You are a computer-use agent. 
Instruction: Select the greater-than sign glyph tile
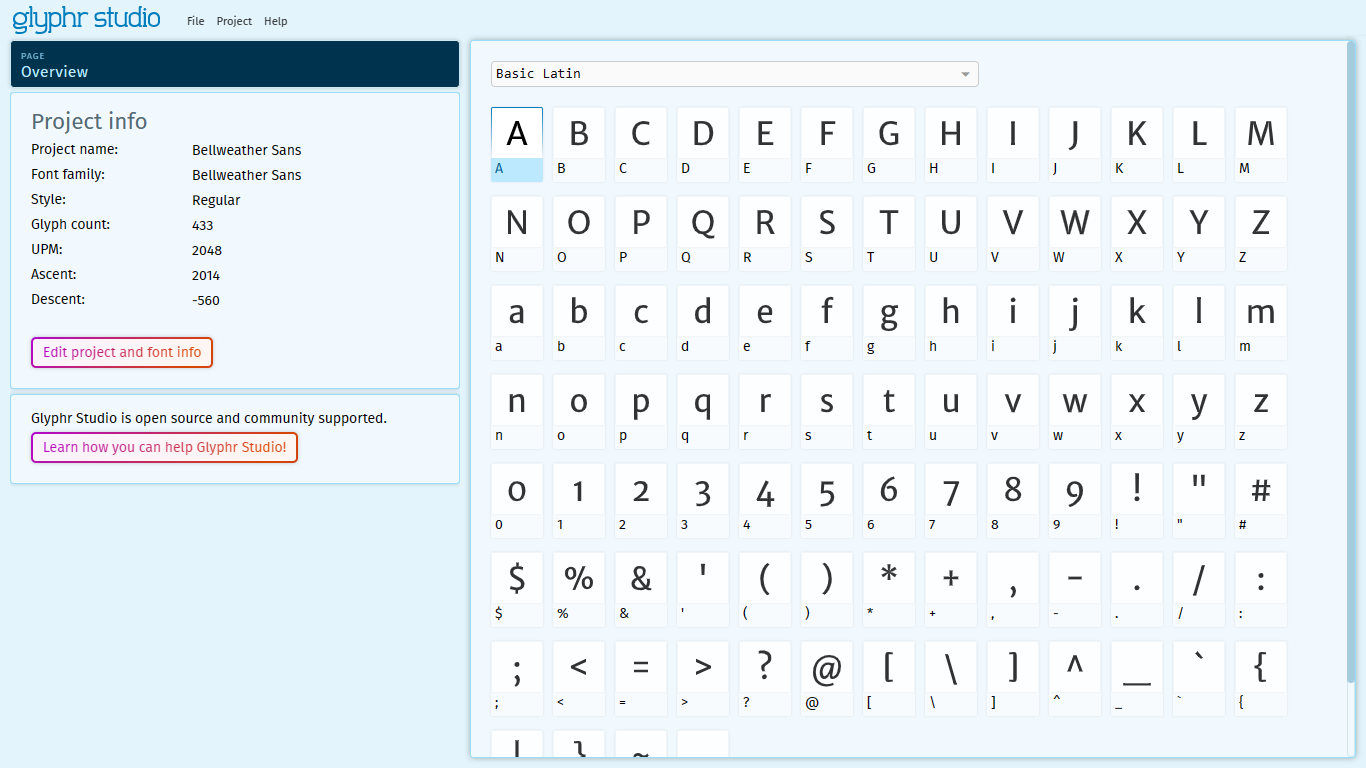click(703, 678)
